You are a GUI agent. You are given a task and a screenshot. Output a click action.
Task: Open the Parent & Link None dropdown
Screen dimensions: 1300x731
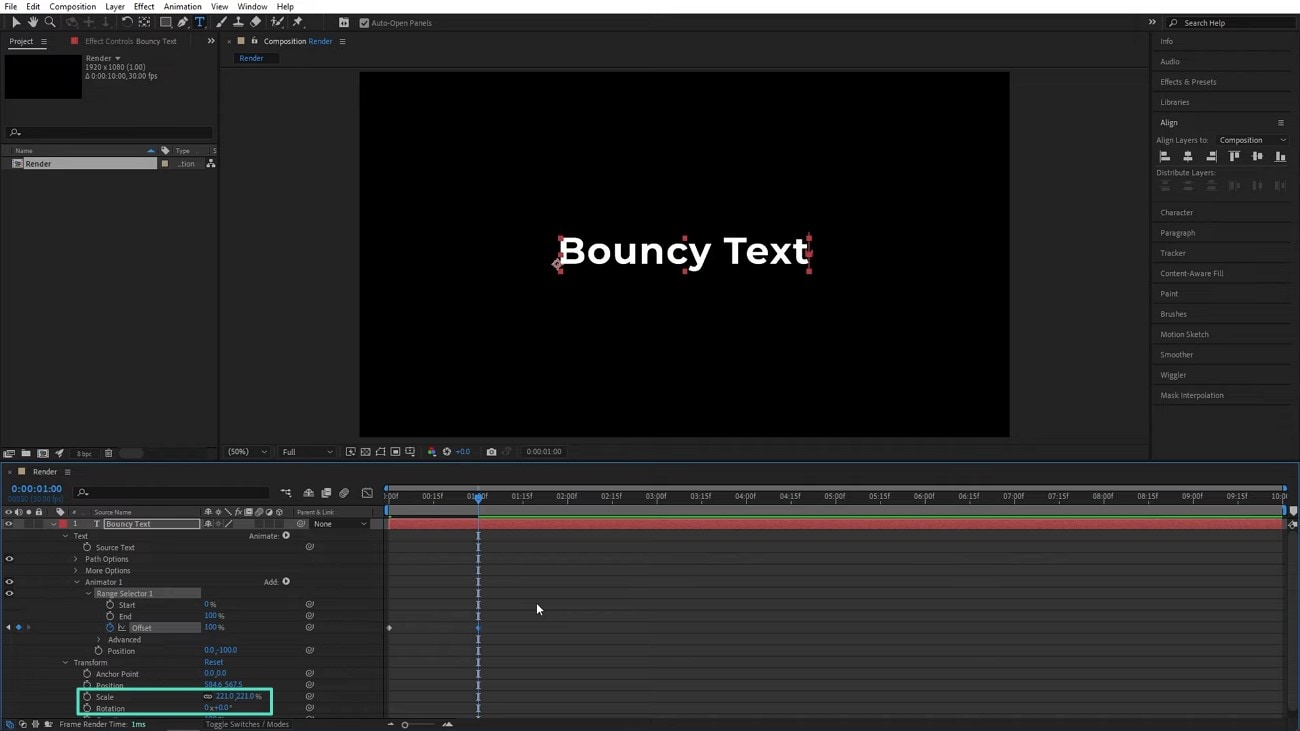tap(340, 524)
